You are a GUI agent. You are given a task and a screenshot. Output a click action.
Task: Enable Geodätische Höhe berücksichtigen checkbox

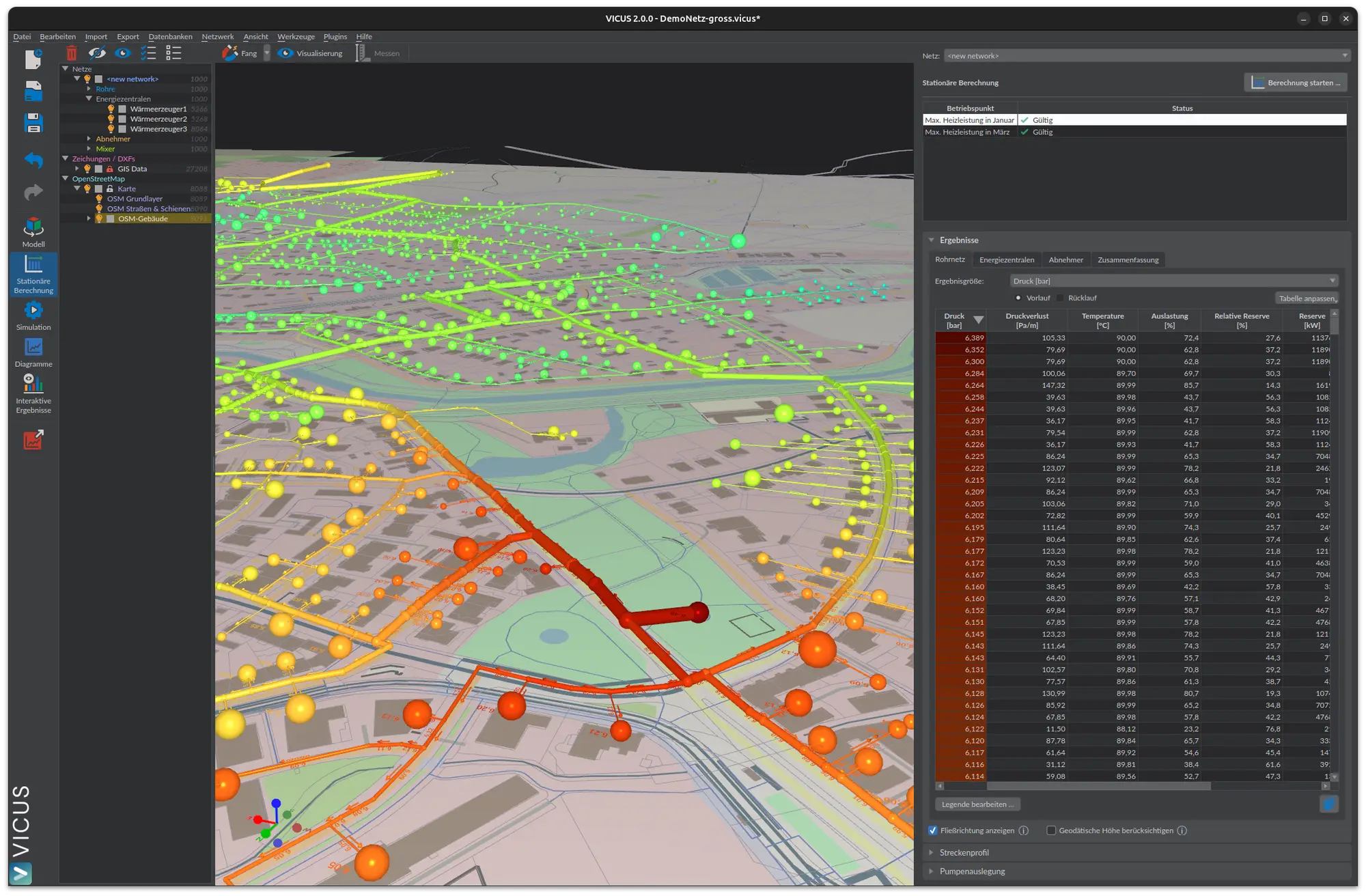(x=1051, y=830)
